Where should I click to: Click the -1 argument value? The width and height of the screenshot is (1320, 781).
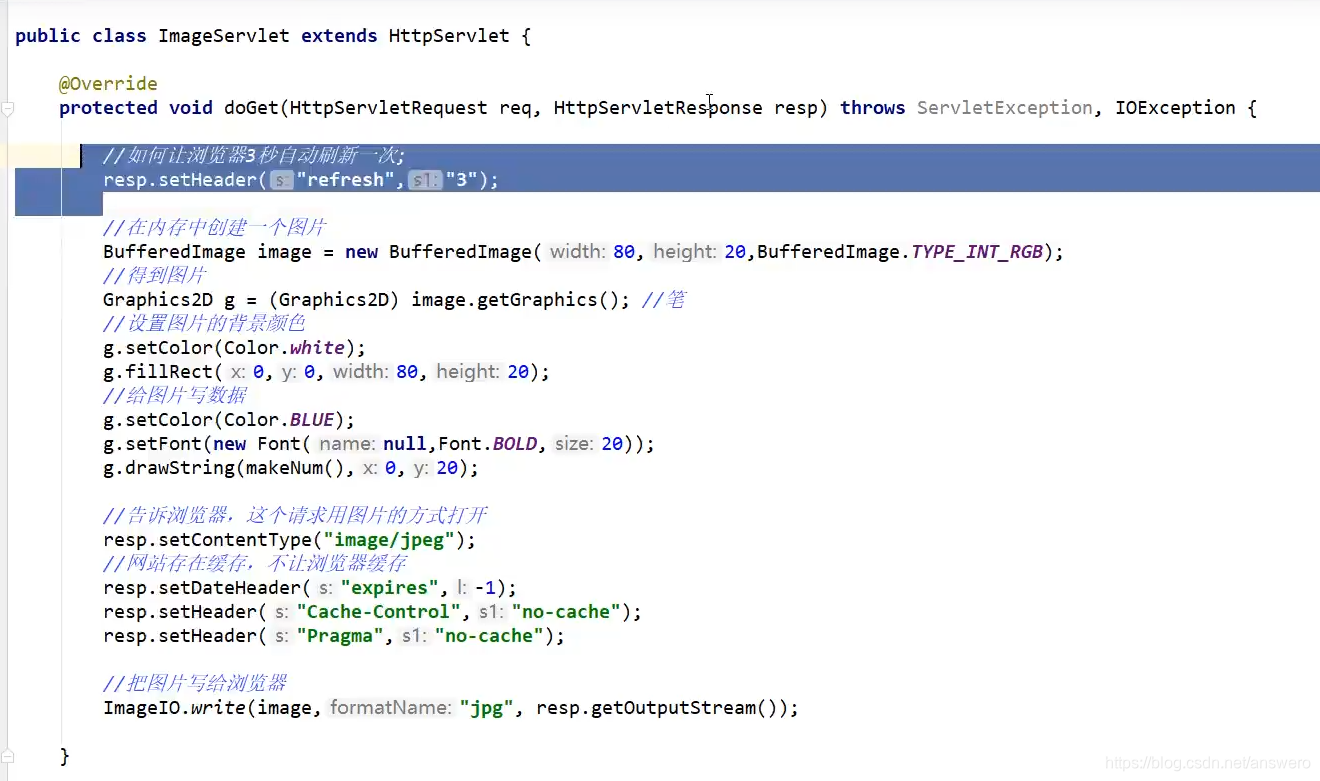tap(485, 588)
